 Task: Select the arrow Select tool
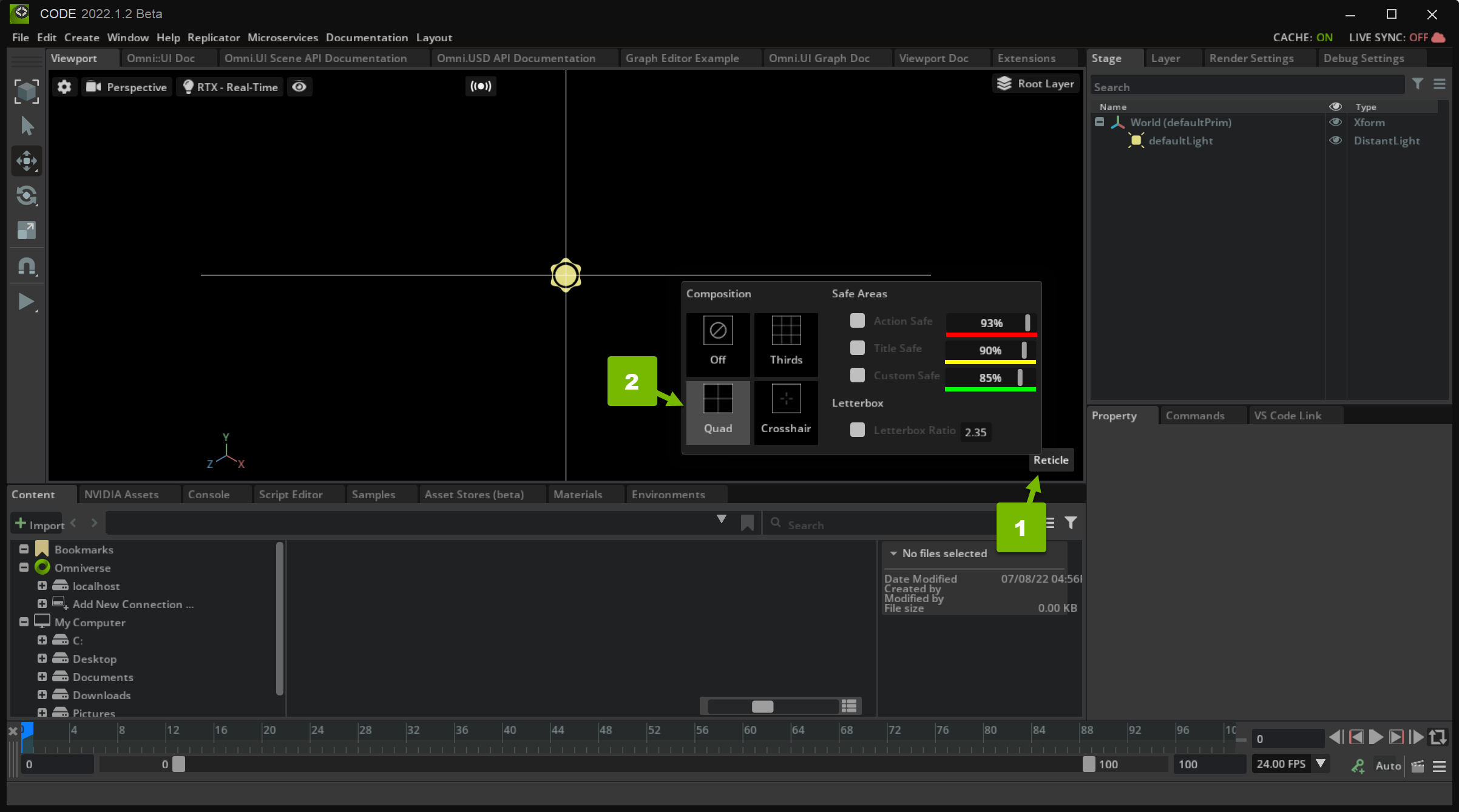pos(27,126)
